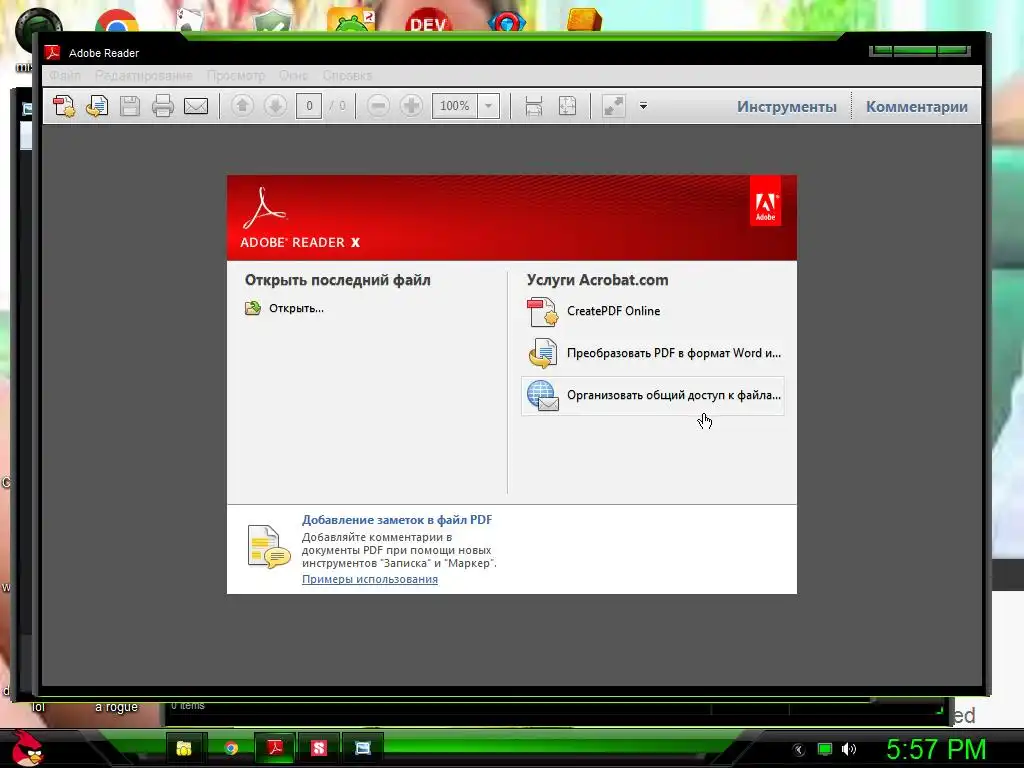
Task: Click the fit one full page icon
Action: tap(567, 106)
